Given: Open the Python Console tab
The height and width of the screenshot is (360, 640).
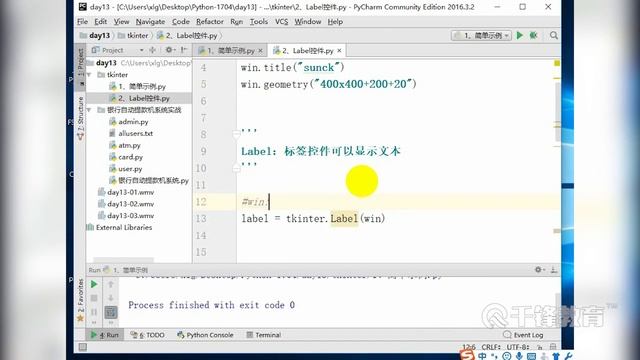Looking at the screenshot, I should 205,335.
